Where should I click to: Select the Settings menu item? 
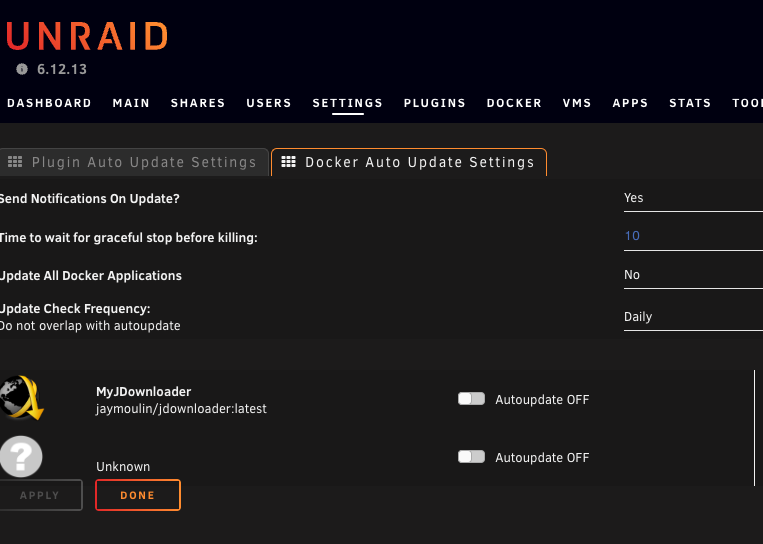point(347,103)
